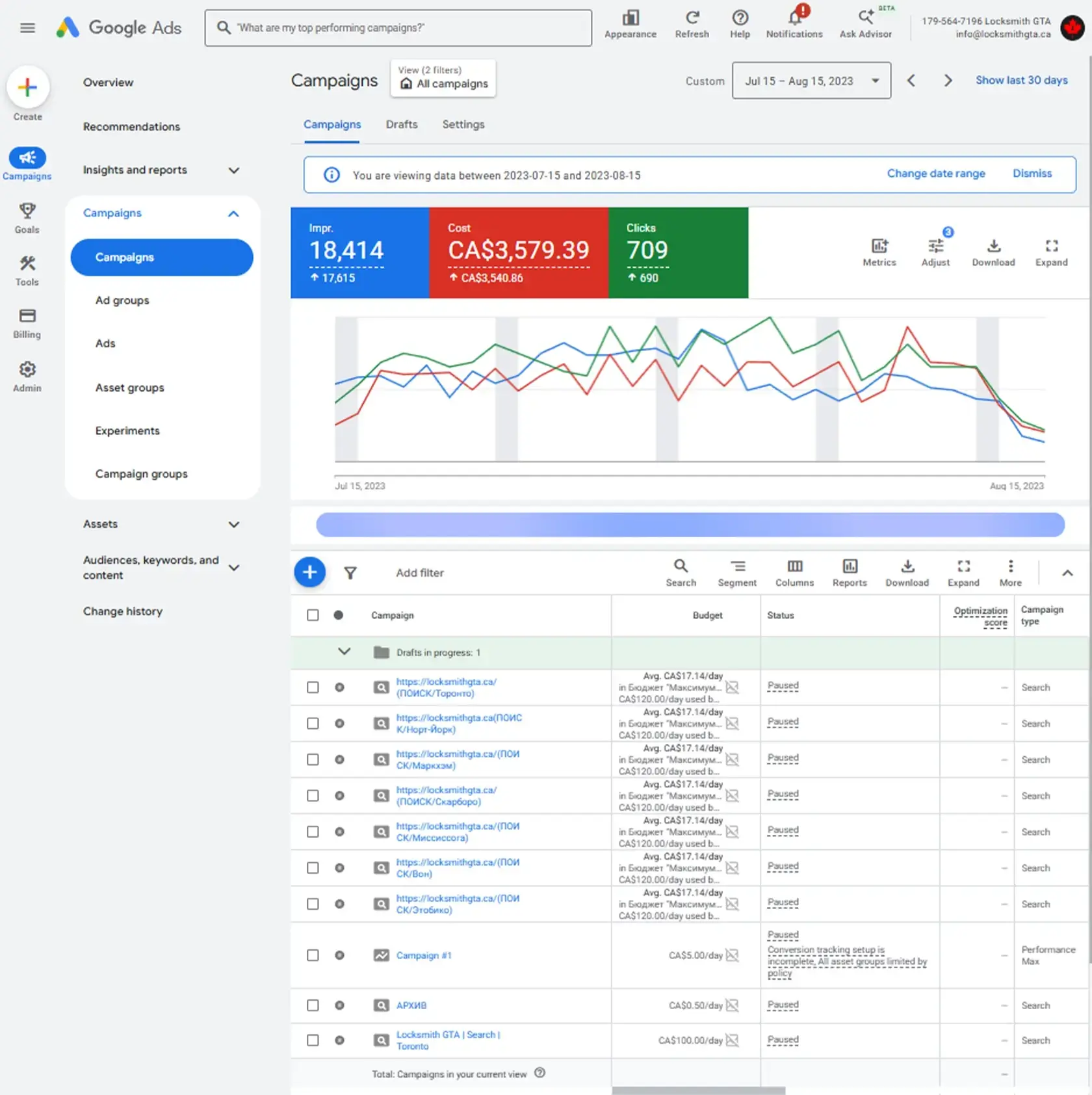
Task: Open the Columns editor
Action: [794, 572]
